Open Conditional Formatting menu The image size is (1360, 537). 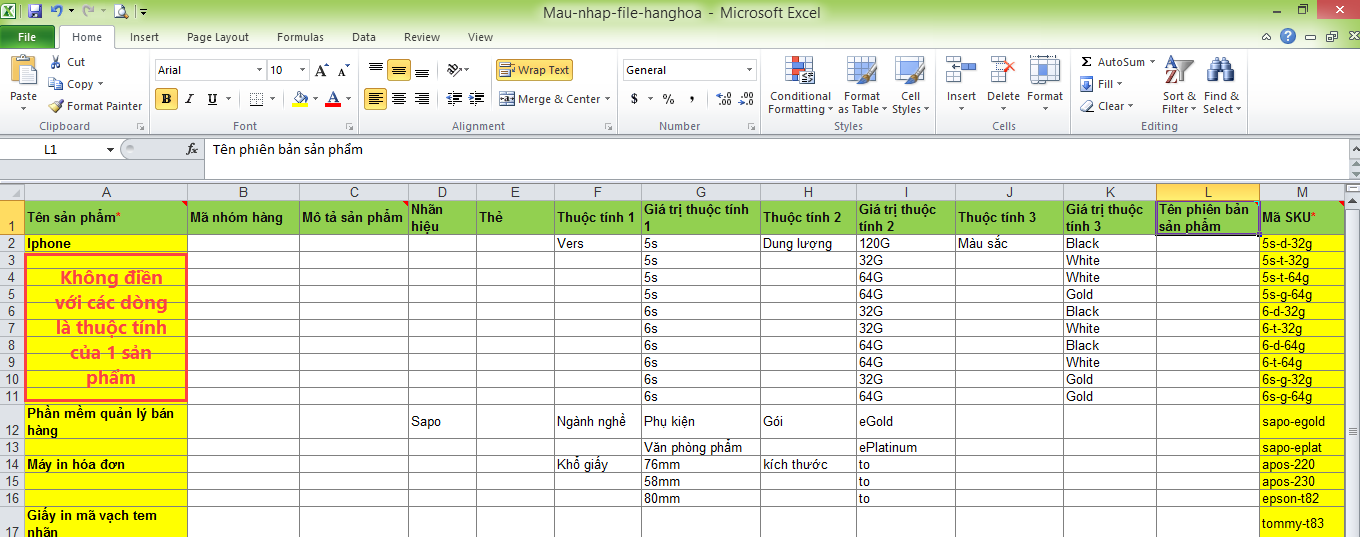(800, 86)
